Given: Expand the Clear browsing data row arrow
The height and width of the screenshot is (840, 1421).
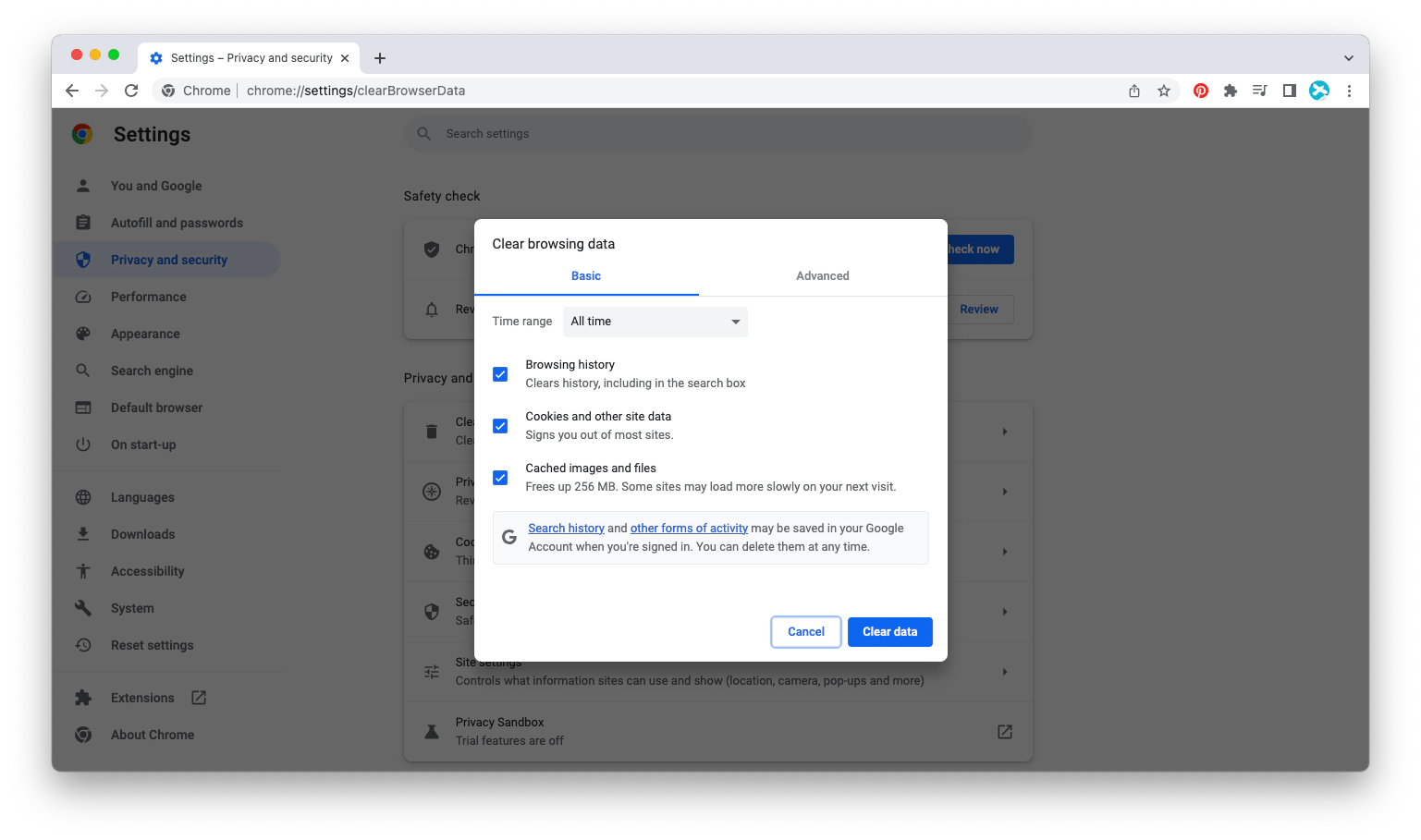Looking at the screenshot, I should point(1005,432).
